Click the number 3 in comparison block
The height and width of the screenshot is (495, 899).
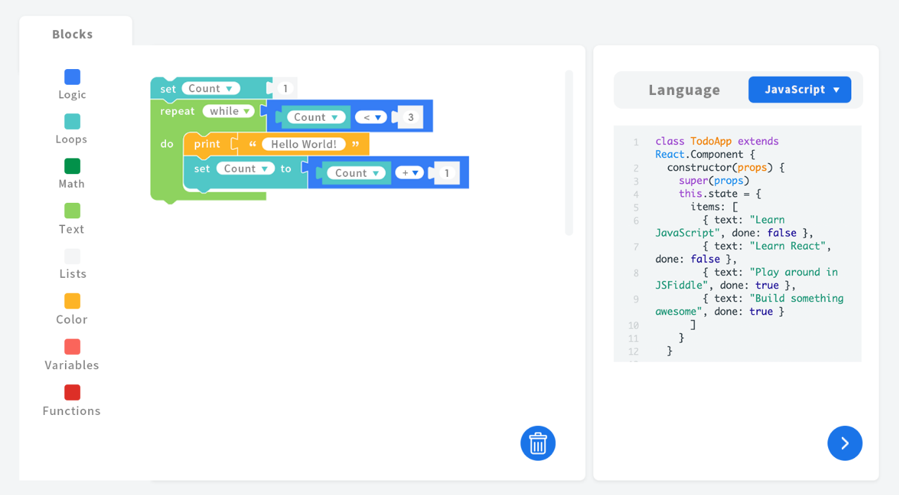pos(411,117)
